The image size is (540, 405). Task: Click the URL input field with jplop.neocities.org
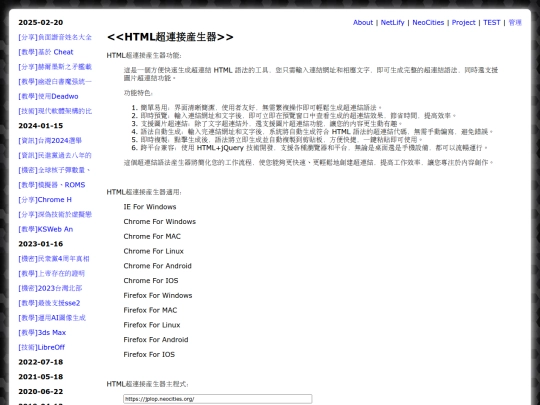[x=218, y=399]
